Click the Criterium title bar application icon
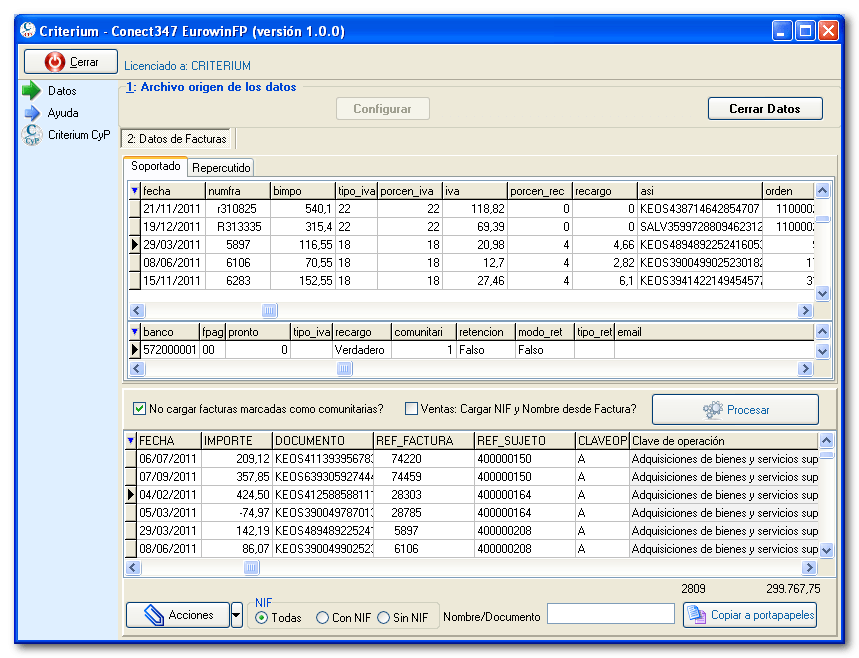 (27, 30)
